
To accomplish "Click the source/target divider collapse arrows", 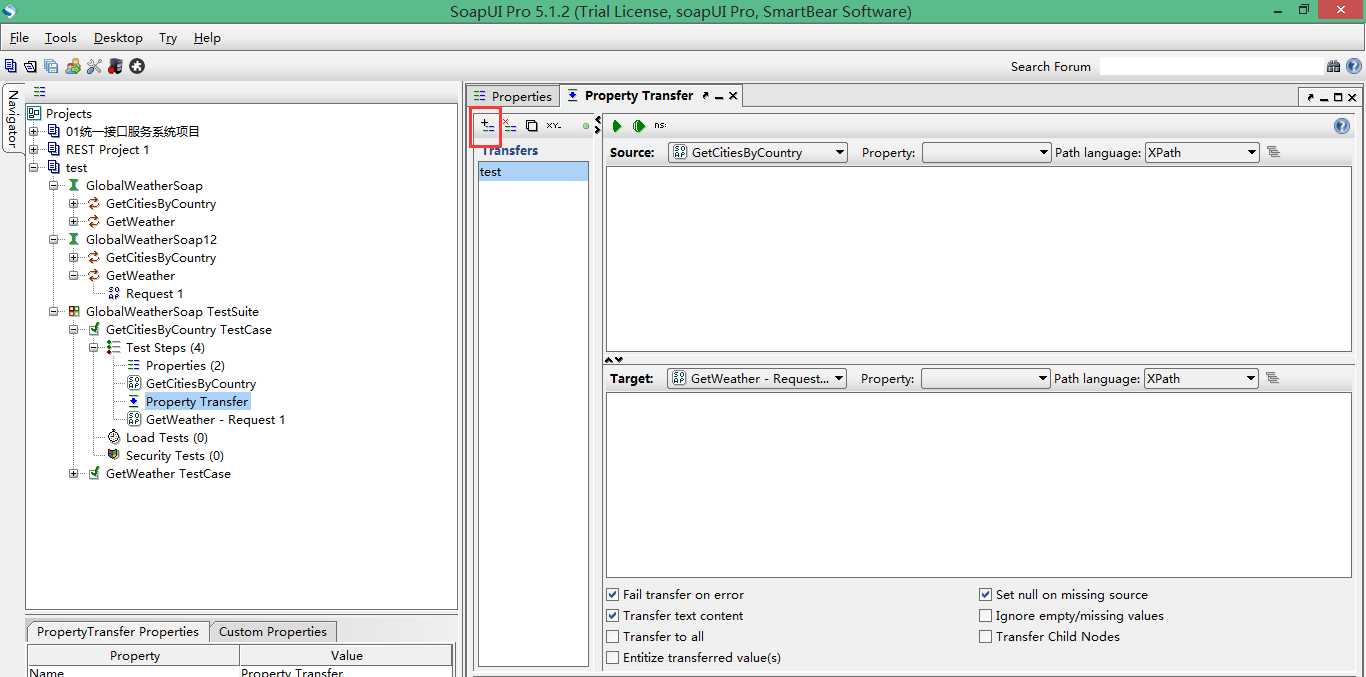I will [614, 359].
